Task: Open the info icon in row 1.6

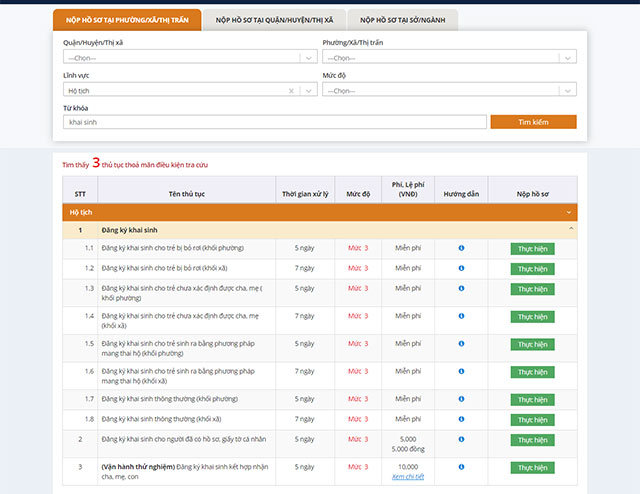Action: click(x=461, y=371)
